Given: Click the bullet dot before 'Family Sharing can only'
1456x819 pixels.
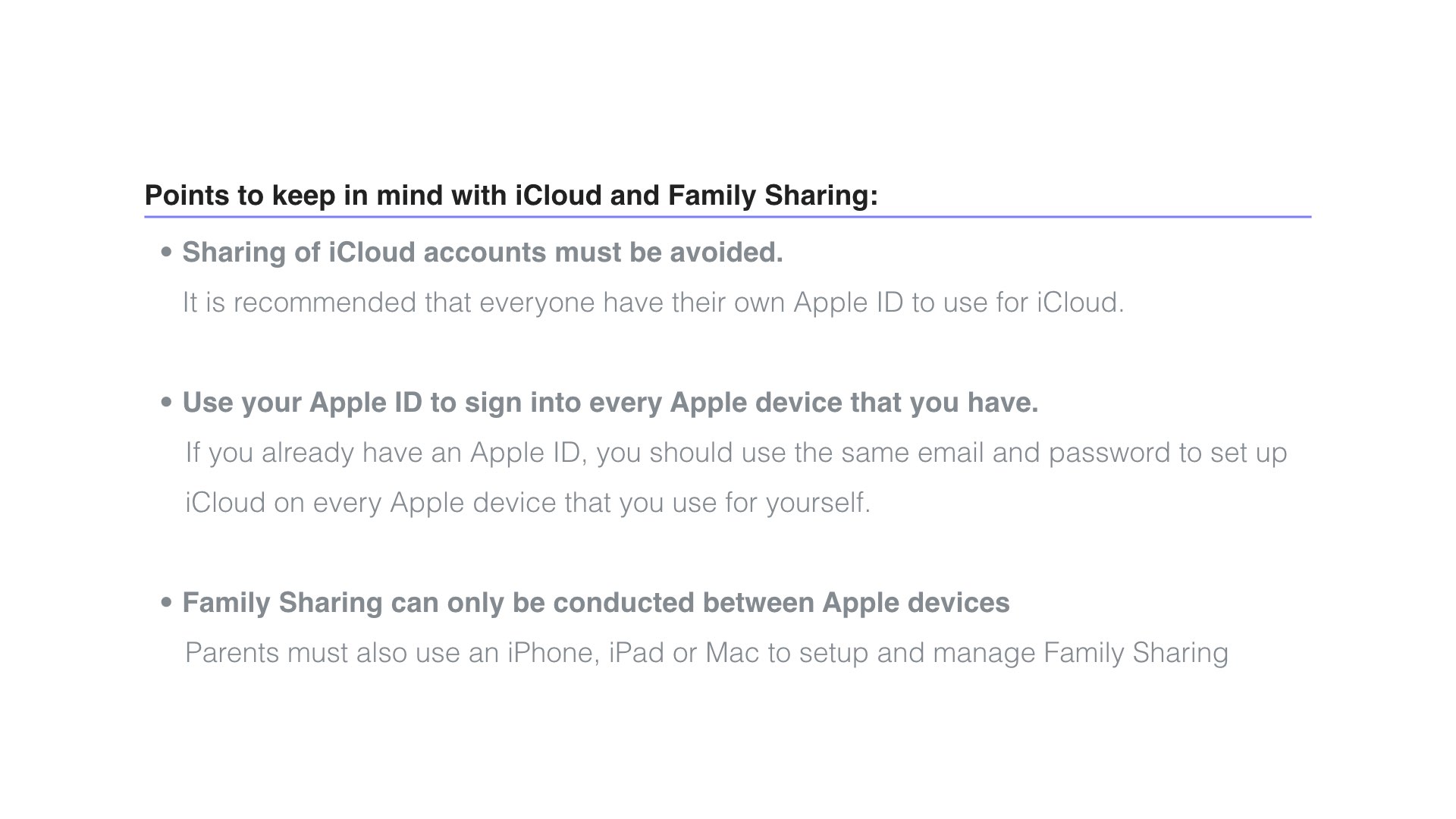Looking at the screenshot, I should [x=167, y=604].
